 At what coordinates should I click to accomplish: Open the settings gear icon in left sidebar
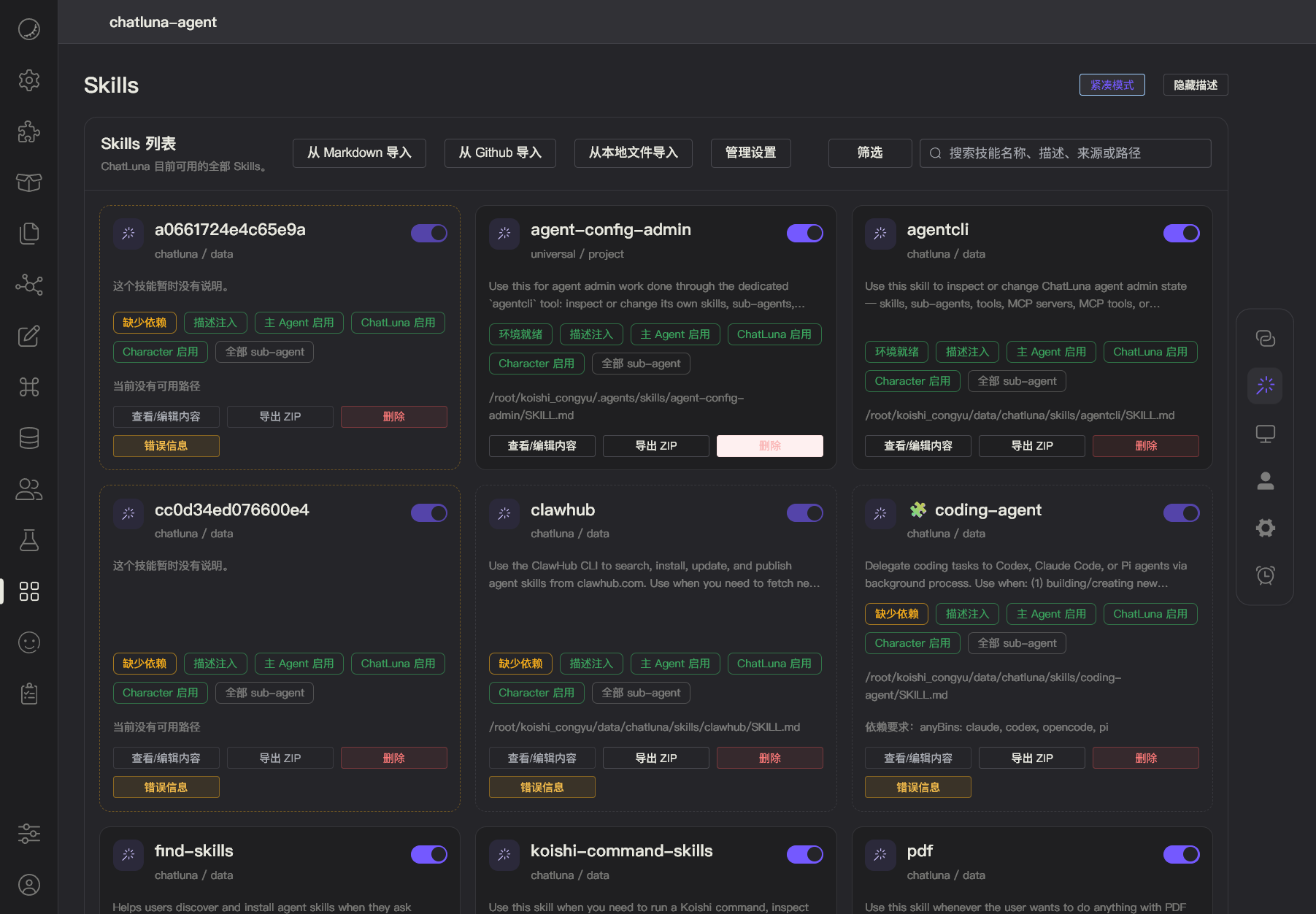pyautogui.click(x=29, y=80)
